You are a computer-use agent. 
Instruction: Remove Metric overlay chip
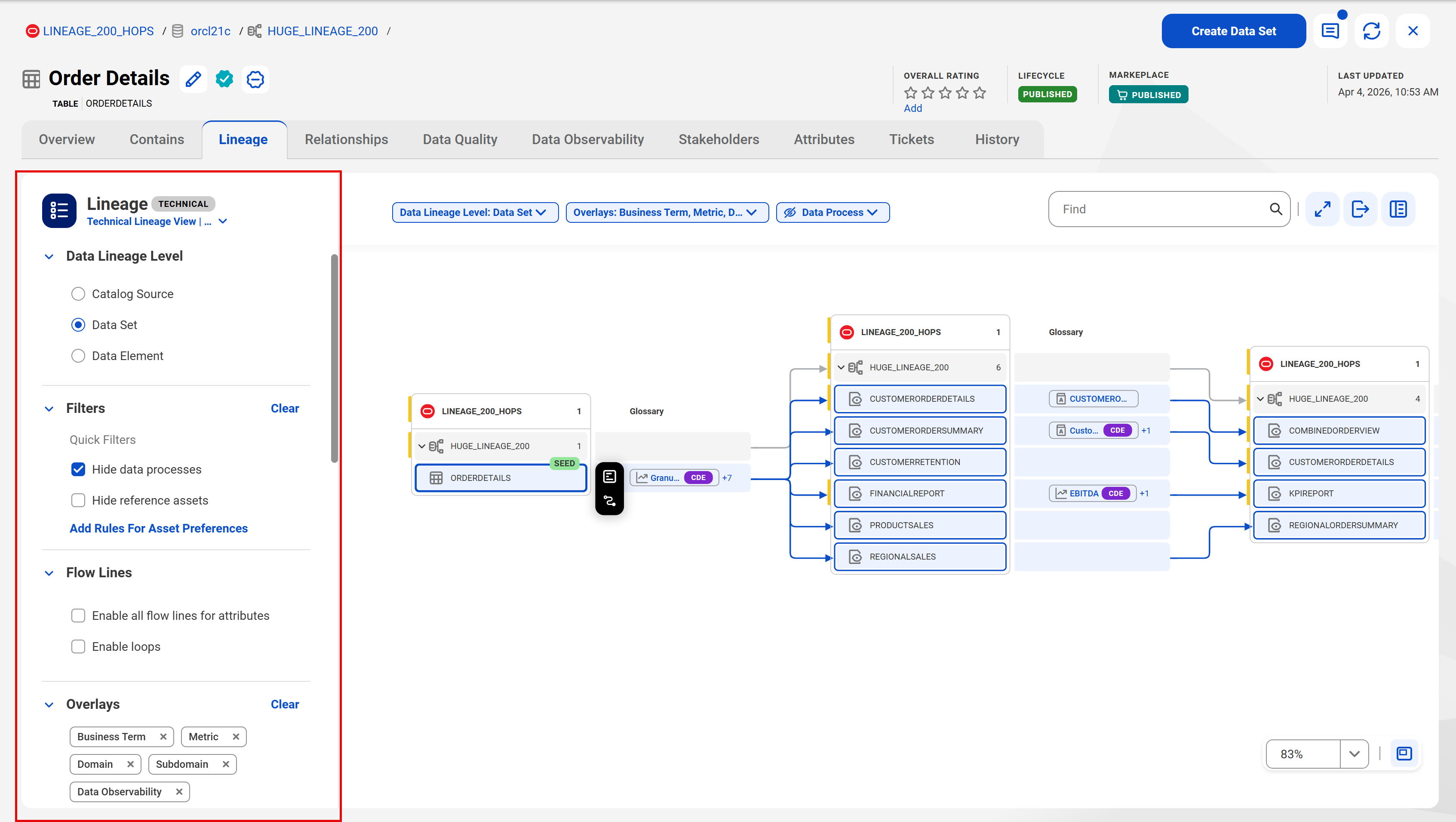[x=236, y=737]
